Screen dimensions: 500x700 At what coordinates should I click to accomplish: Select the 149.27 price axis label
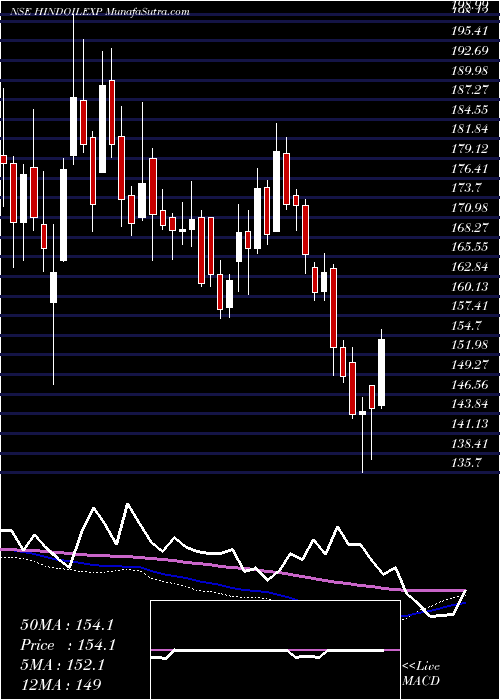pos(470,365)
